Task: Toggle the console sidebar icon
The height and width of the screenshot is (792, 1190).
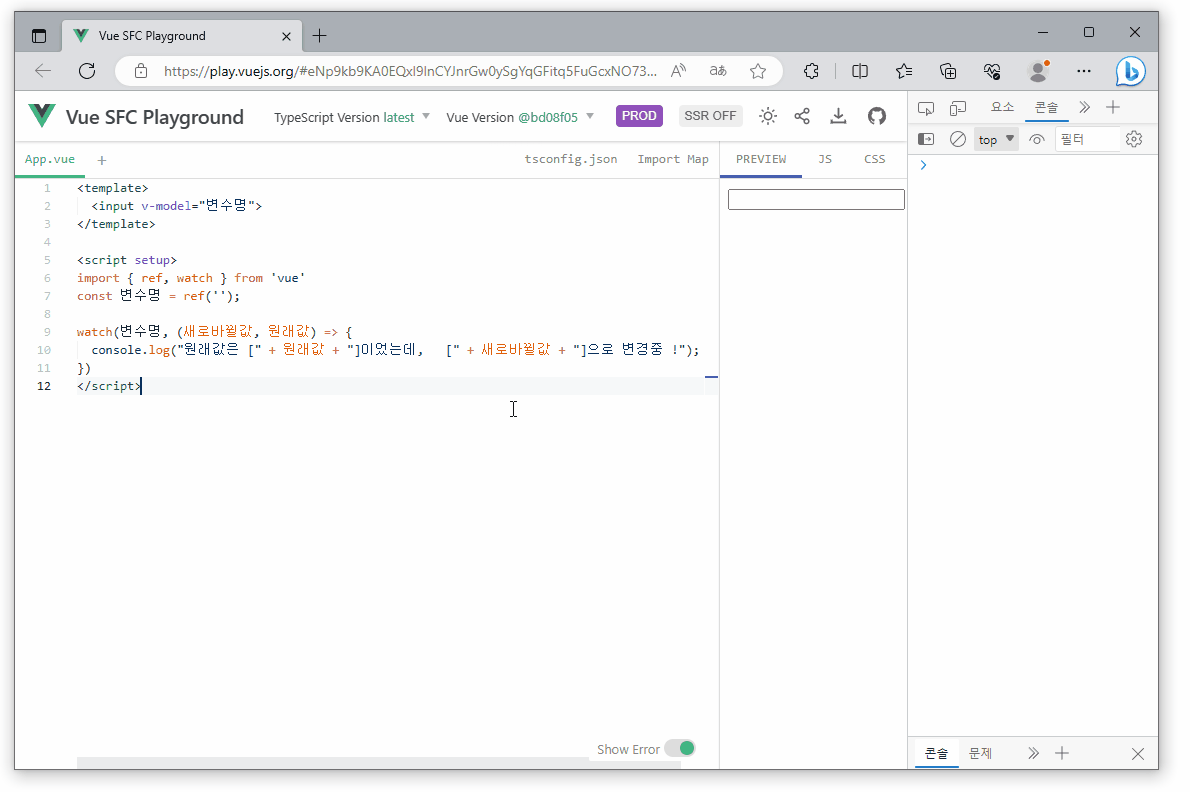Action: [x=926, y=140]
